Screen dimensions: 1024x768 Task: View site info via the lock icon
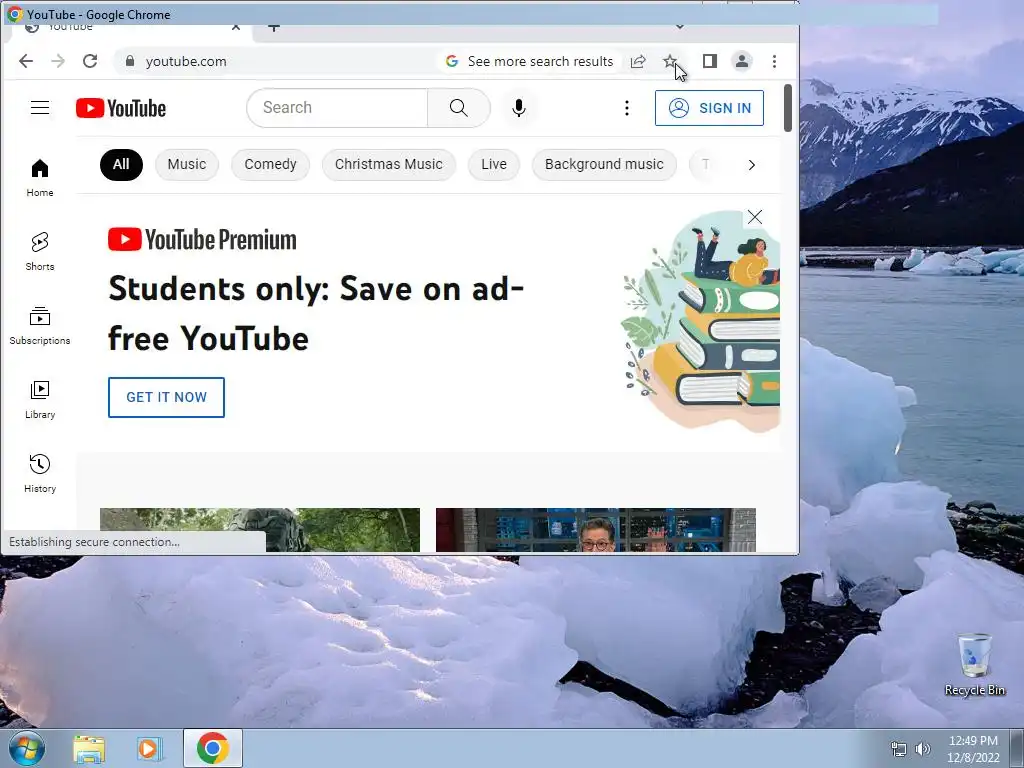(130, 61)
